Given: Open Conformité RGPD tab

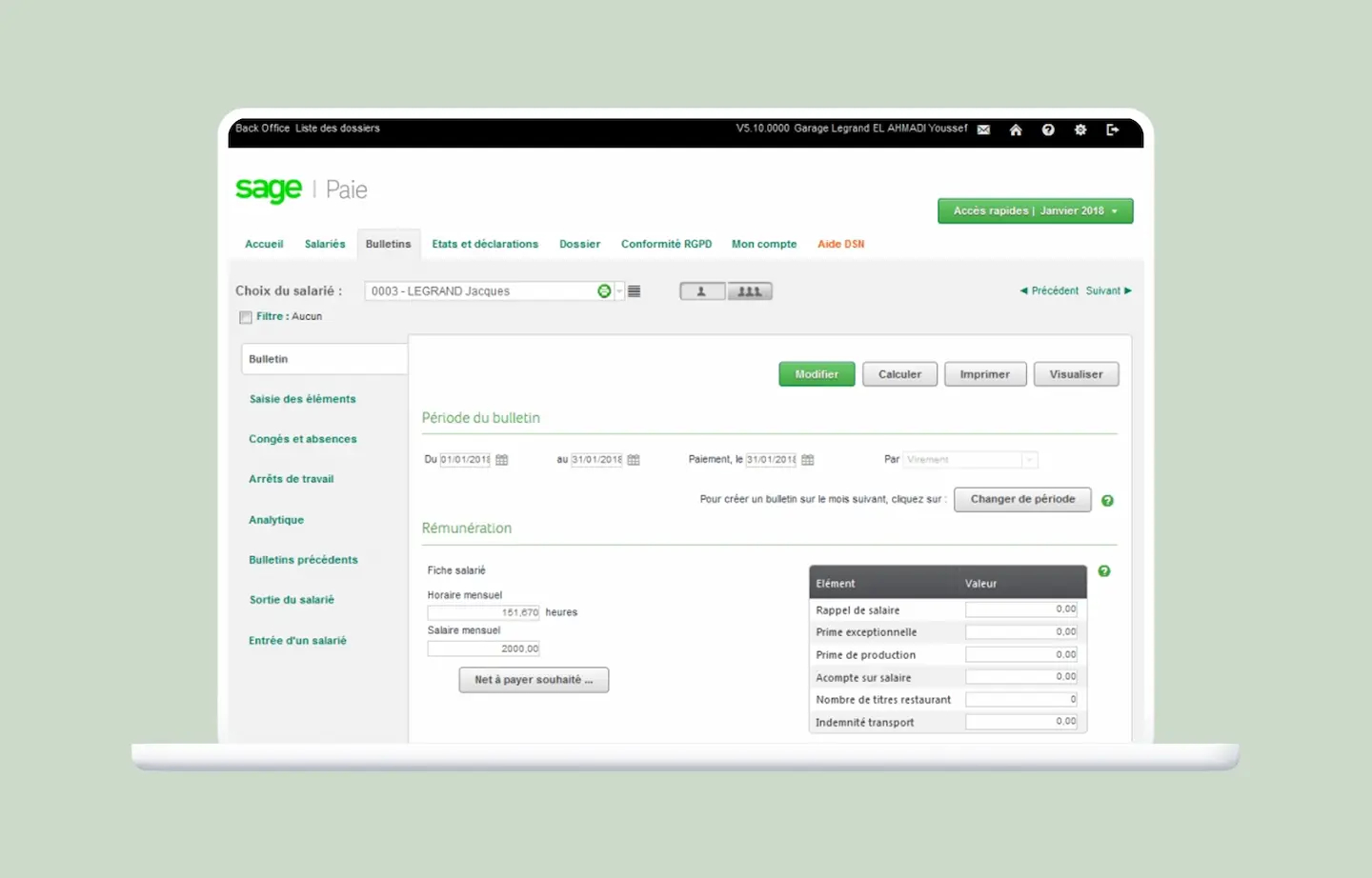Looking at the screenshot, I should tap(667, 245).
